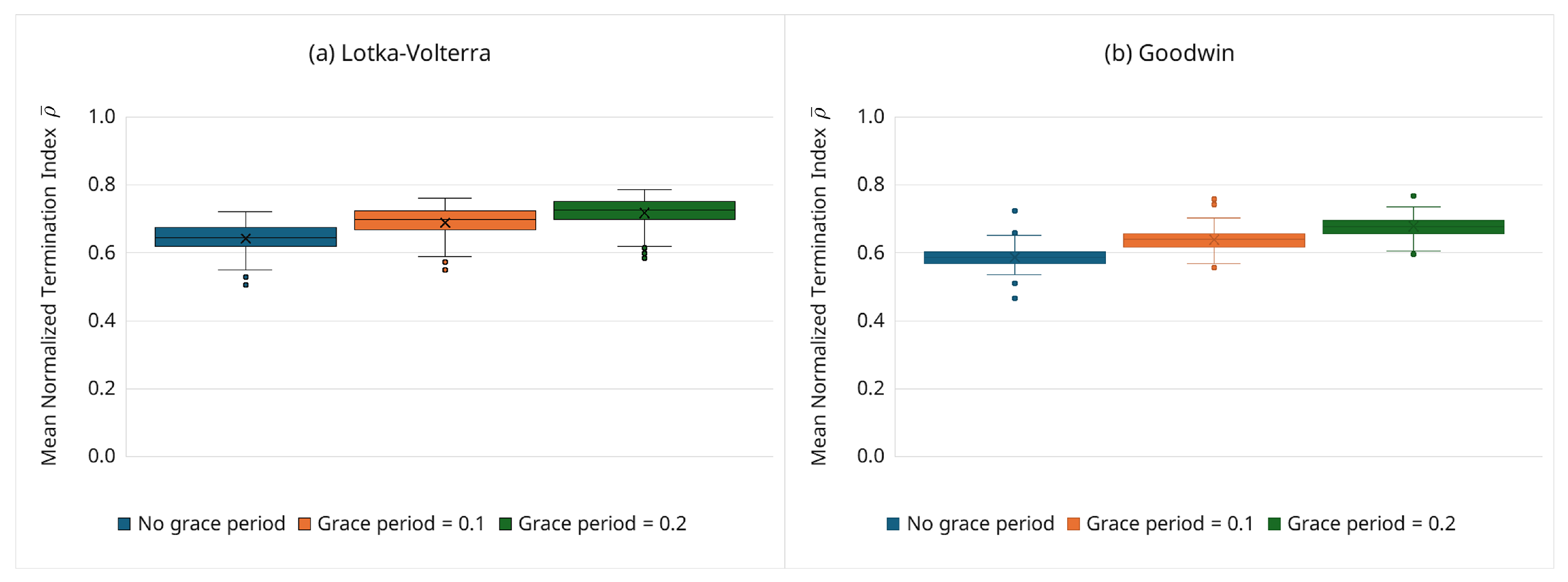This screenshot has width=1568, height=582.
Task: Select the "(a) Lotka-Volterra" chart title
Action: [x=399, y=54]
